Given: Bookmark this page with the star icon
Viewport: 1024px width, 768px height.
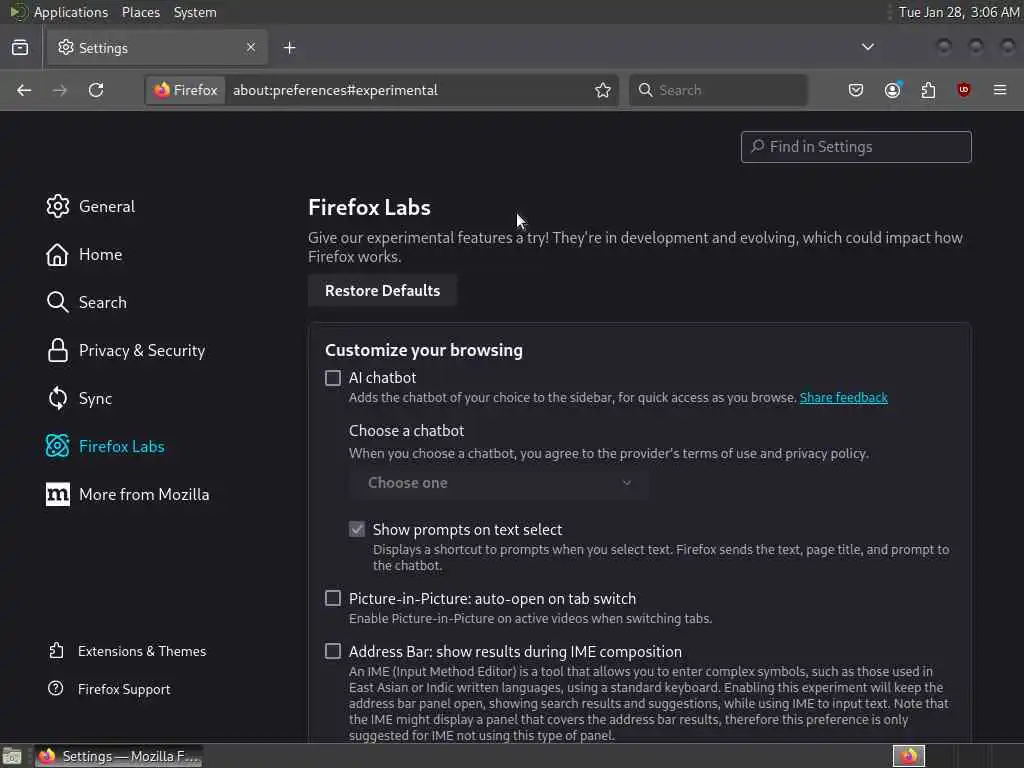Looking at the screenshot, I should coord(603,90).
